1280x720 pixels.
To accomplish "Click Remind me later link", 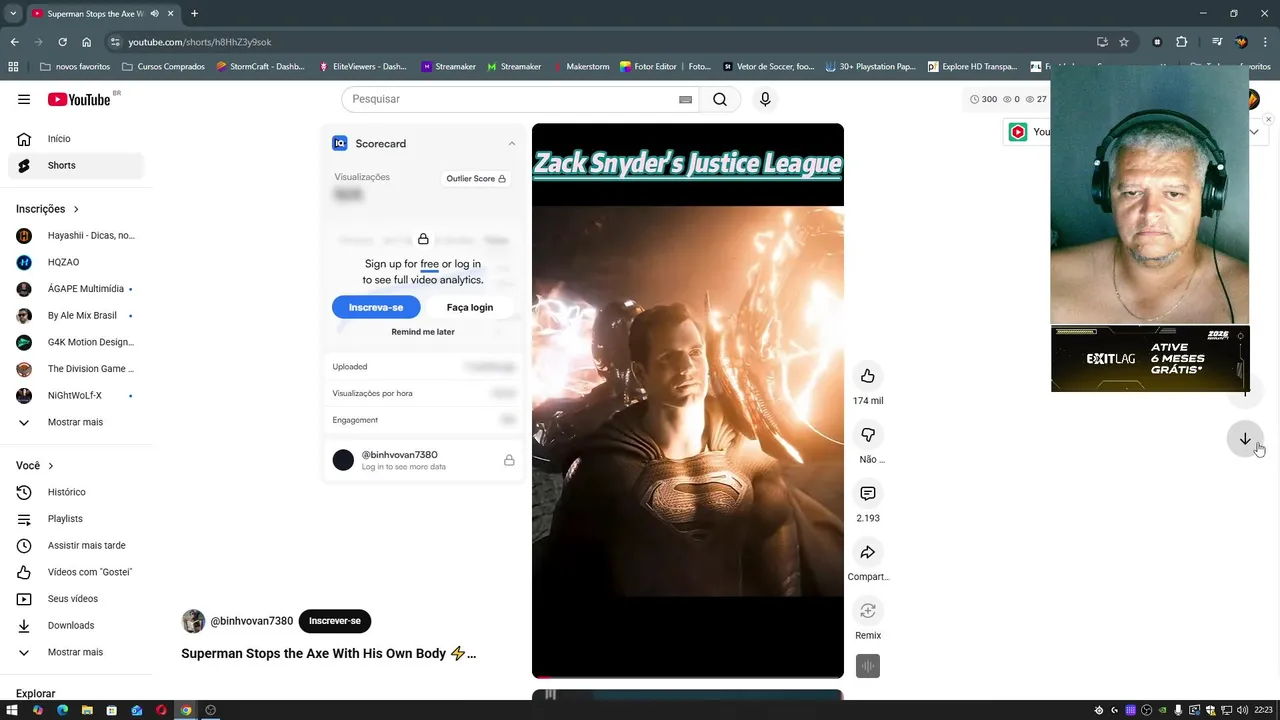I will 423,332.
